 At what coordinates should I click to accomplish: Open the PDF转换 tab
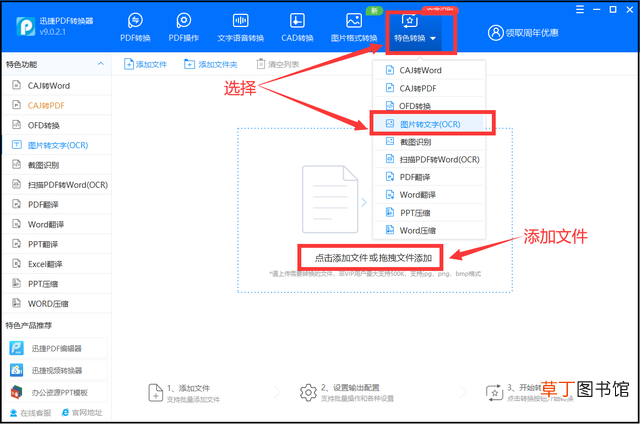[x=135, y=27]
